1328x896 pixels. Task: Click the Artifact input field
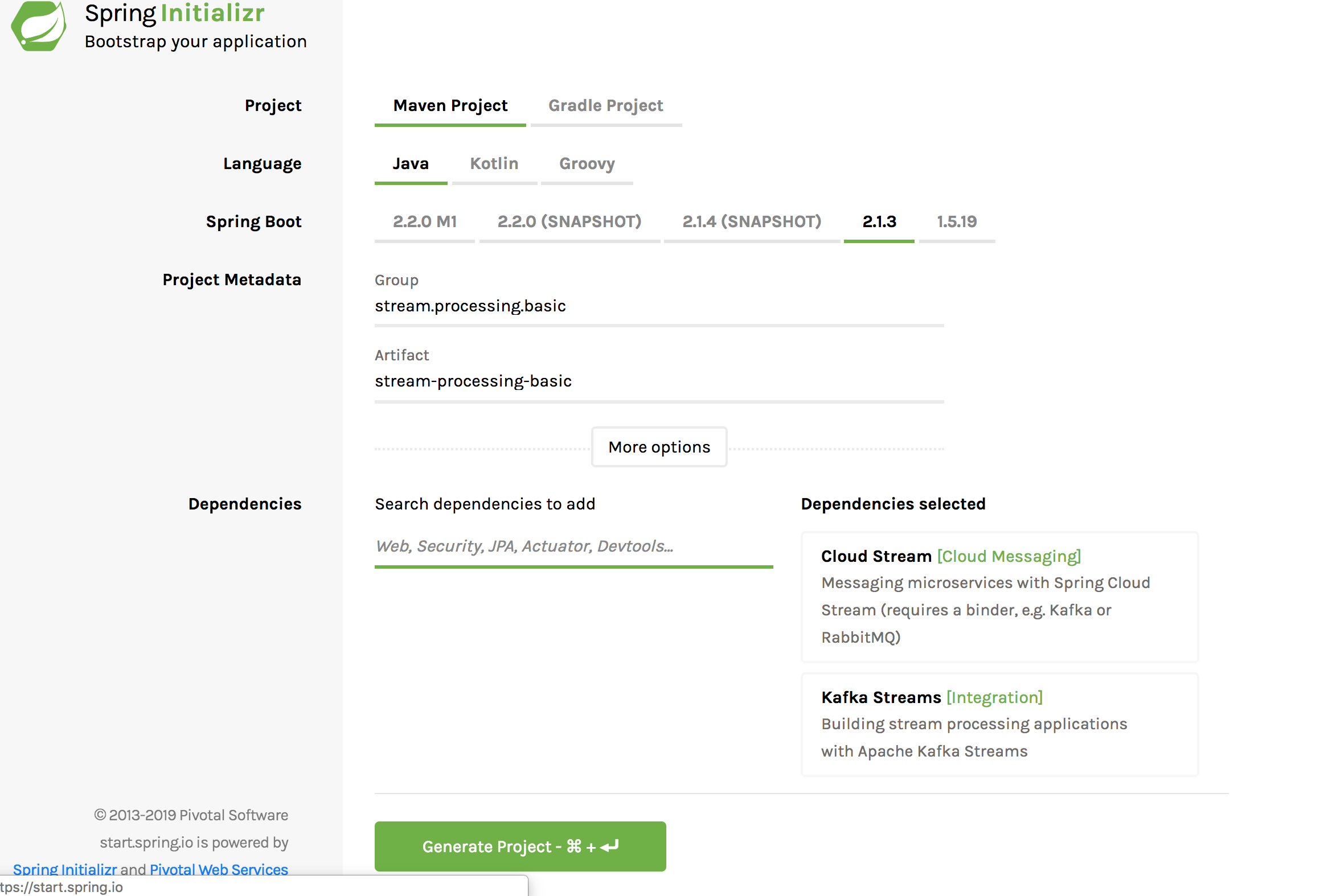pos(658,381)
